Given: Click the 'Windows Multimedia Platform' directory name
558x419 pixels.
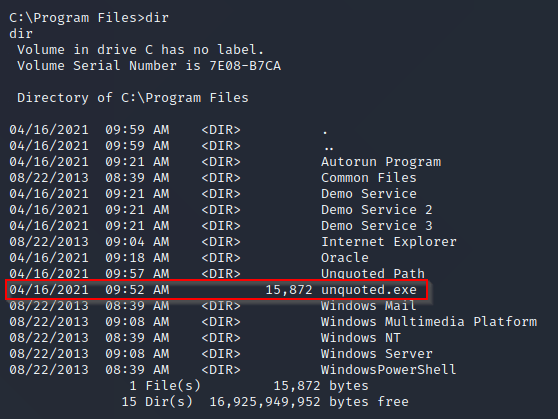Looking at the screenshot, I should (x=429, y=322).
